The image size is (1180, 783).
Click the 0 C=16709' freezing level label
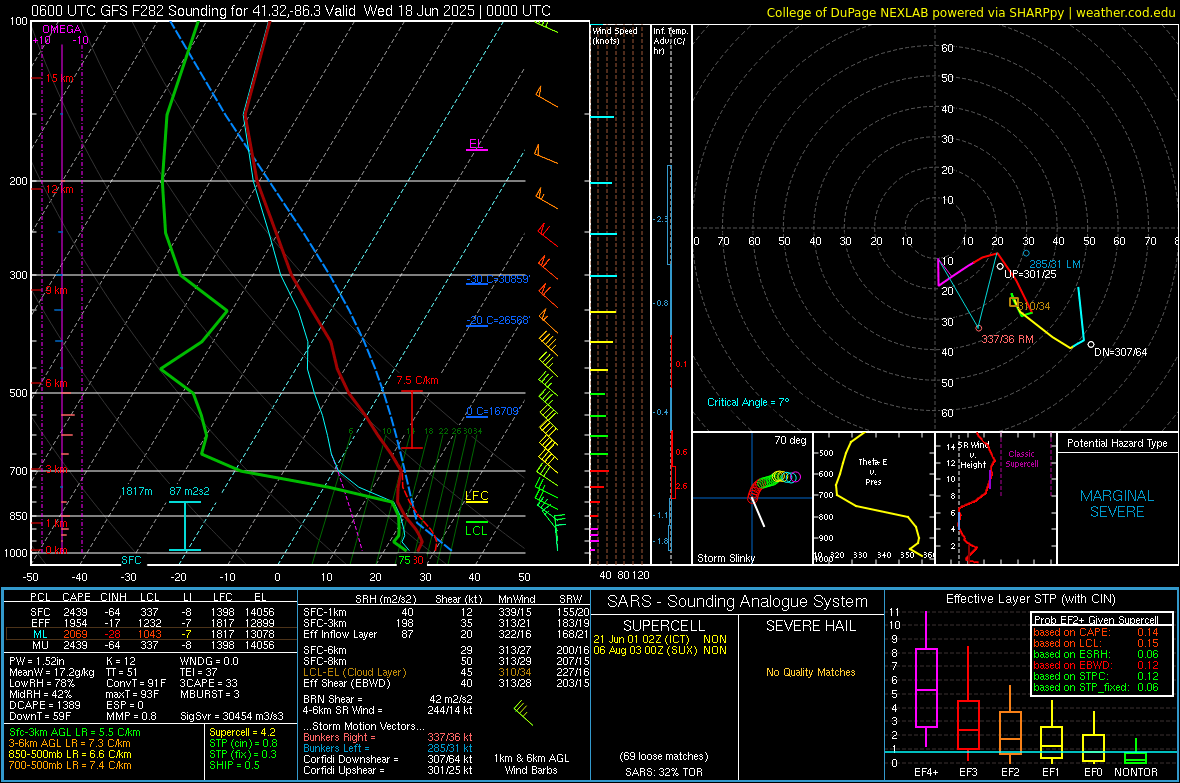click(x=493, y=411)
